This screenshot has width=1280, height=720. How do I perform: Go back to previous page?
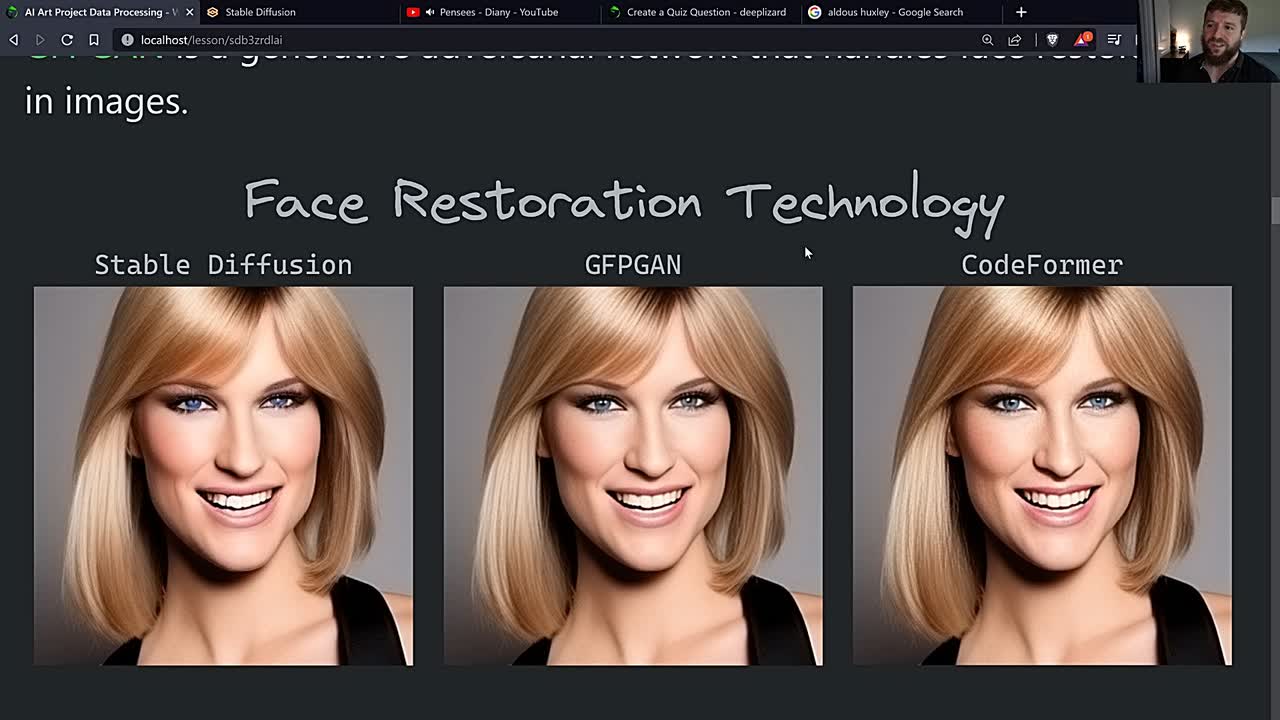point(14,40)
